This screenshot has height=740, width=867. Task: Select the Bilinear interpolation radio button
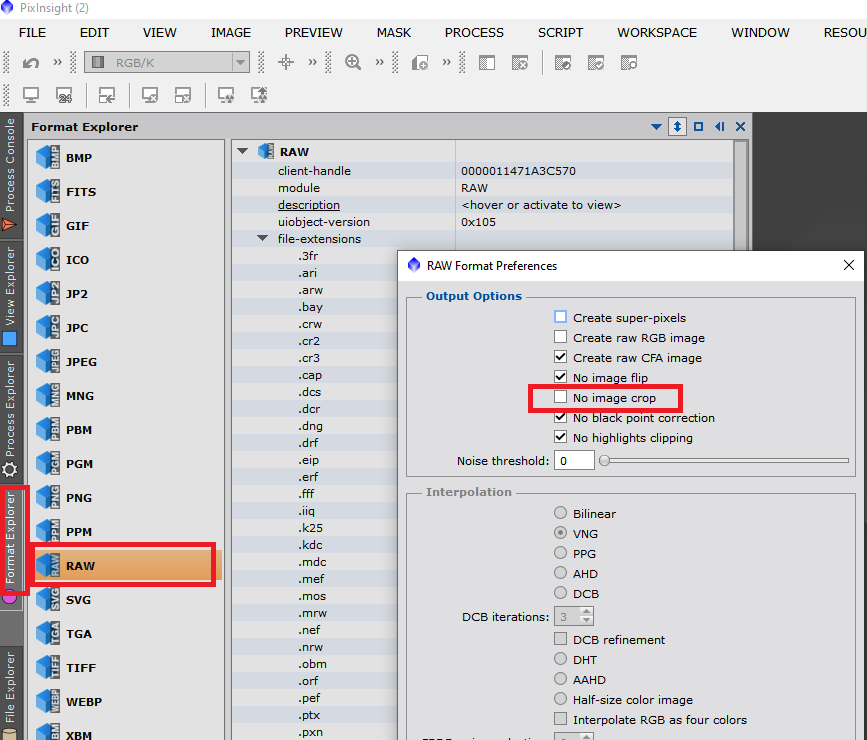561,514
